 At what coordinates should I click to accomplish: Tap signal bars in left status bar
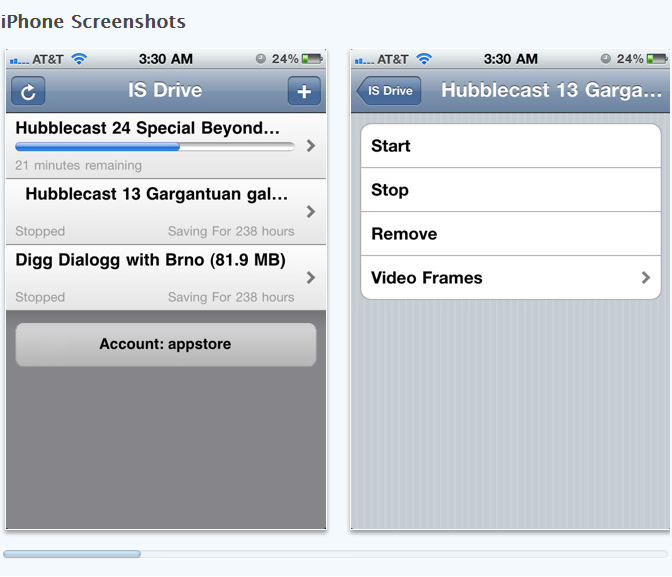coord(19,61)
